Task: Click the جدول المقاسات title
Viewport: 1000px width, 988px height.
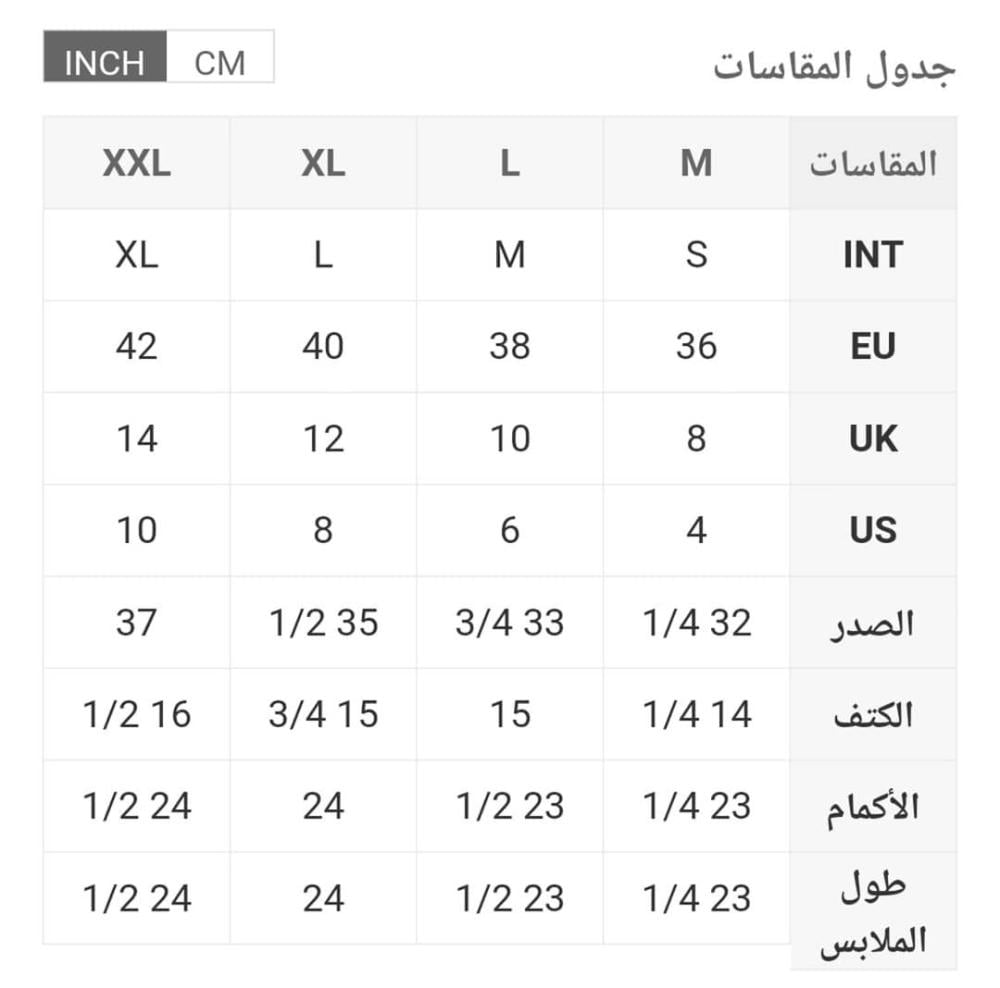Action: 834,66
